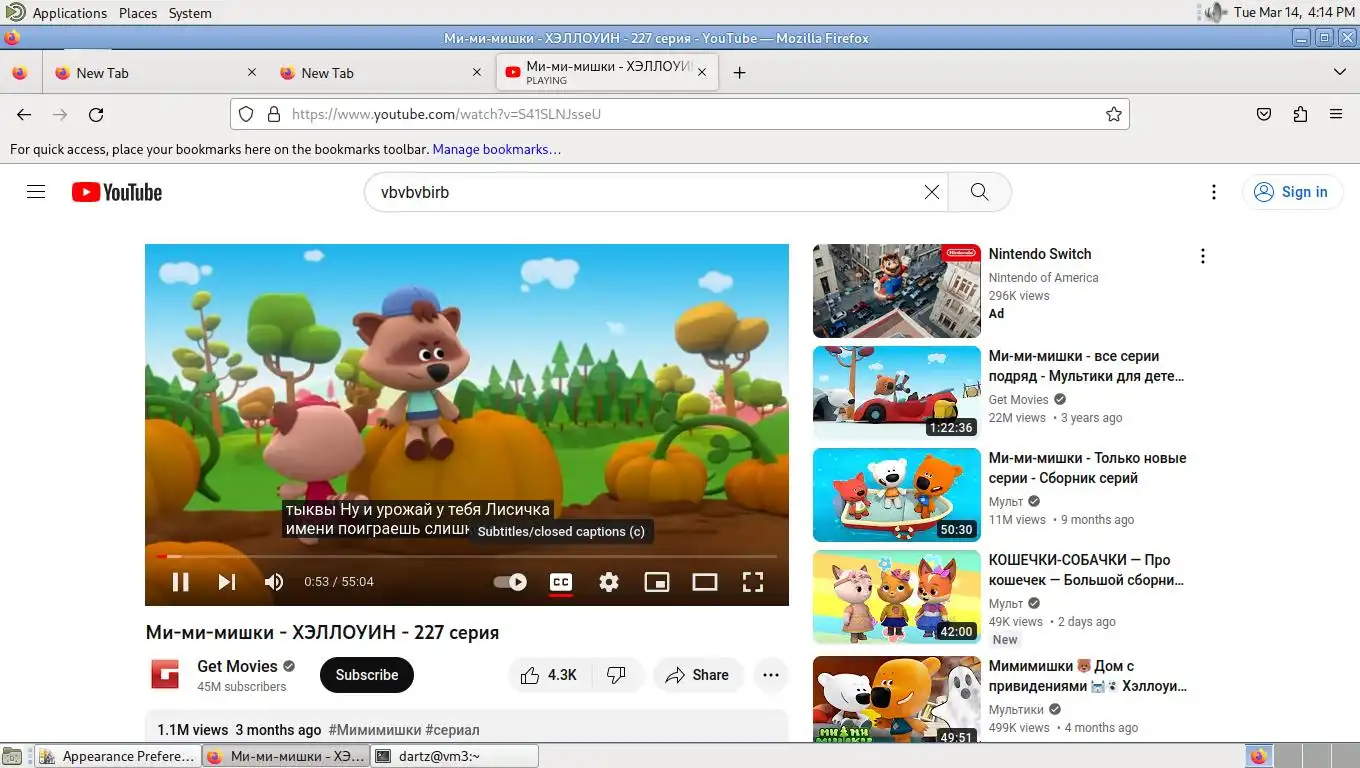Sign in to YouTube
The width and height of the screenshot is (1360, 768).
[x=1292, y=192]
